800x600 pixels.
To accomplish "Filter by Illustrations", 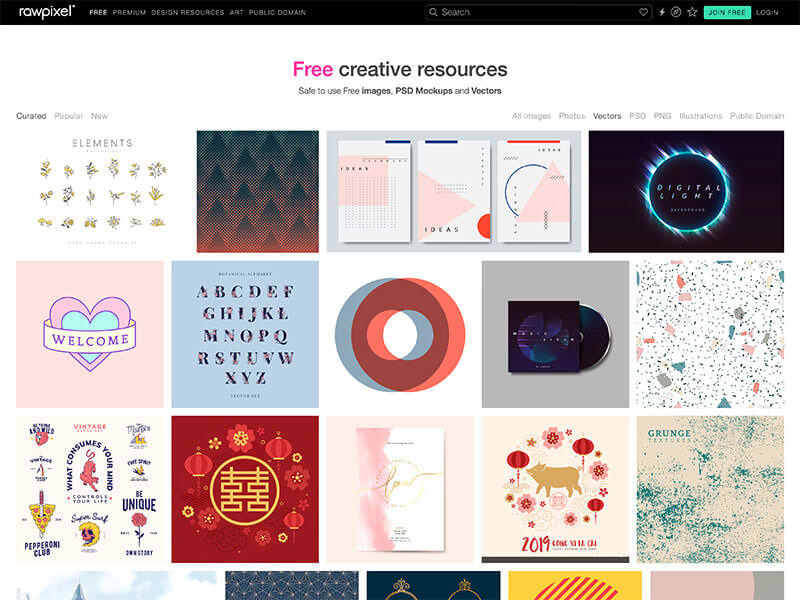I will coord(701,116).
